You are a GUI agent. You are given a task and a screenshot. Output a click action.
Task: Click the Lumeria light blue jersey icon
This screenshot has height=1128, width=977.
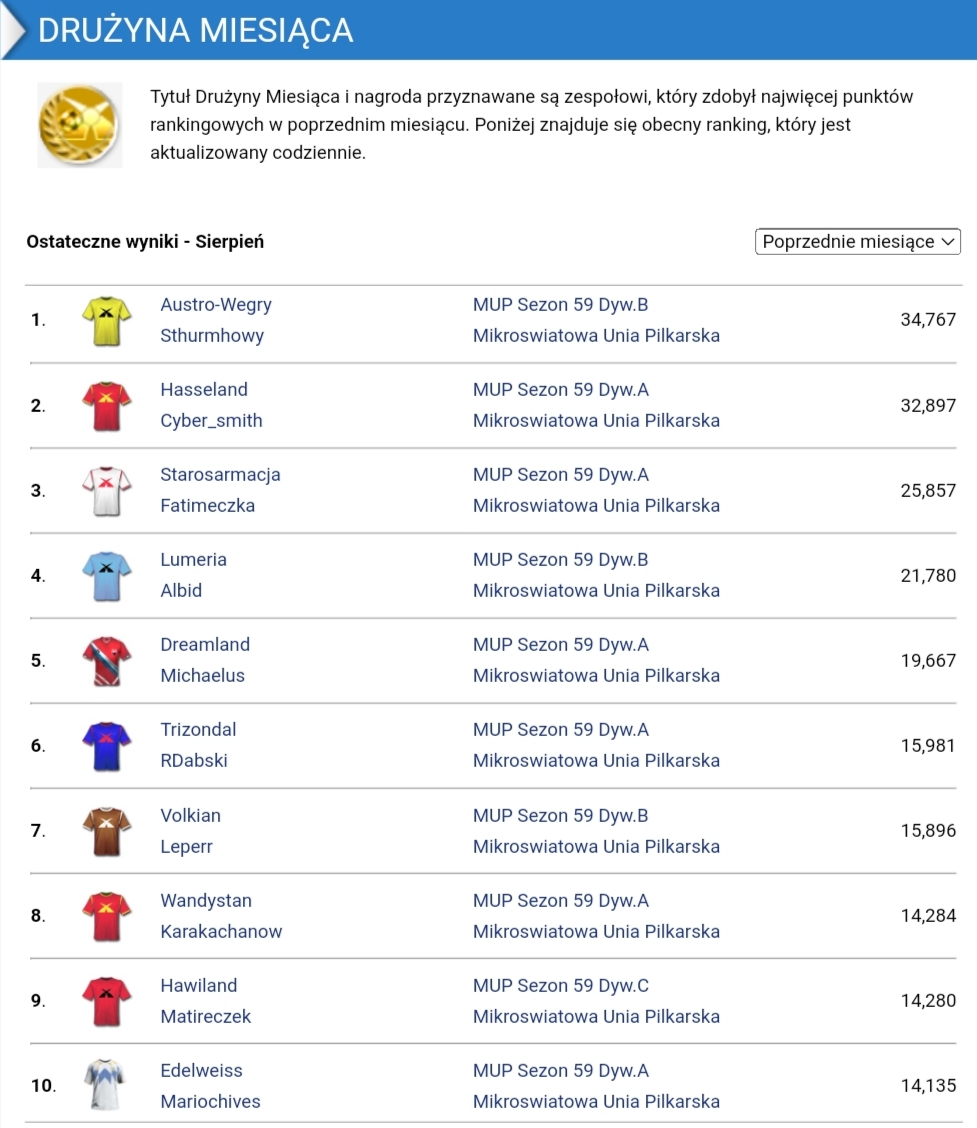coord(107,576)
